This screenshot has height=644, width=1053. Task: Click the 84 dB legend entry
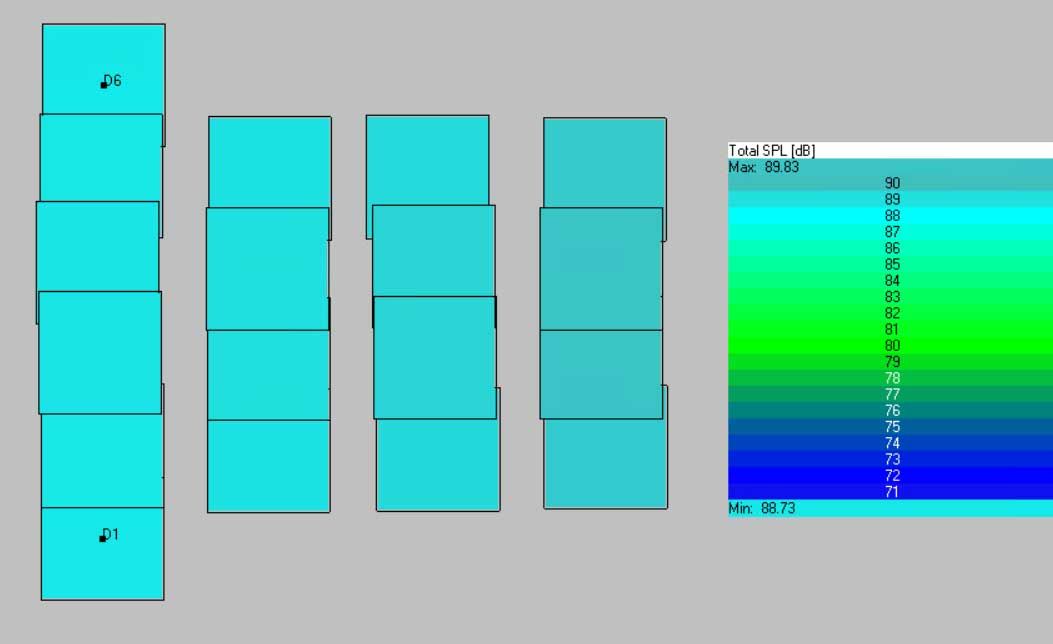pos(890,281)
